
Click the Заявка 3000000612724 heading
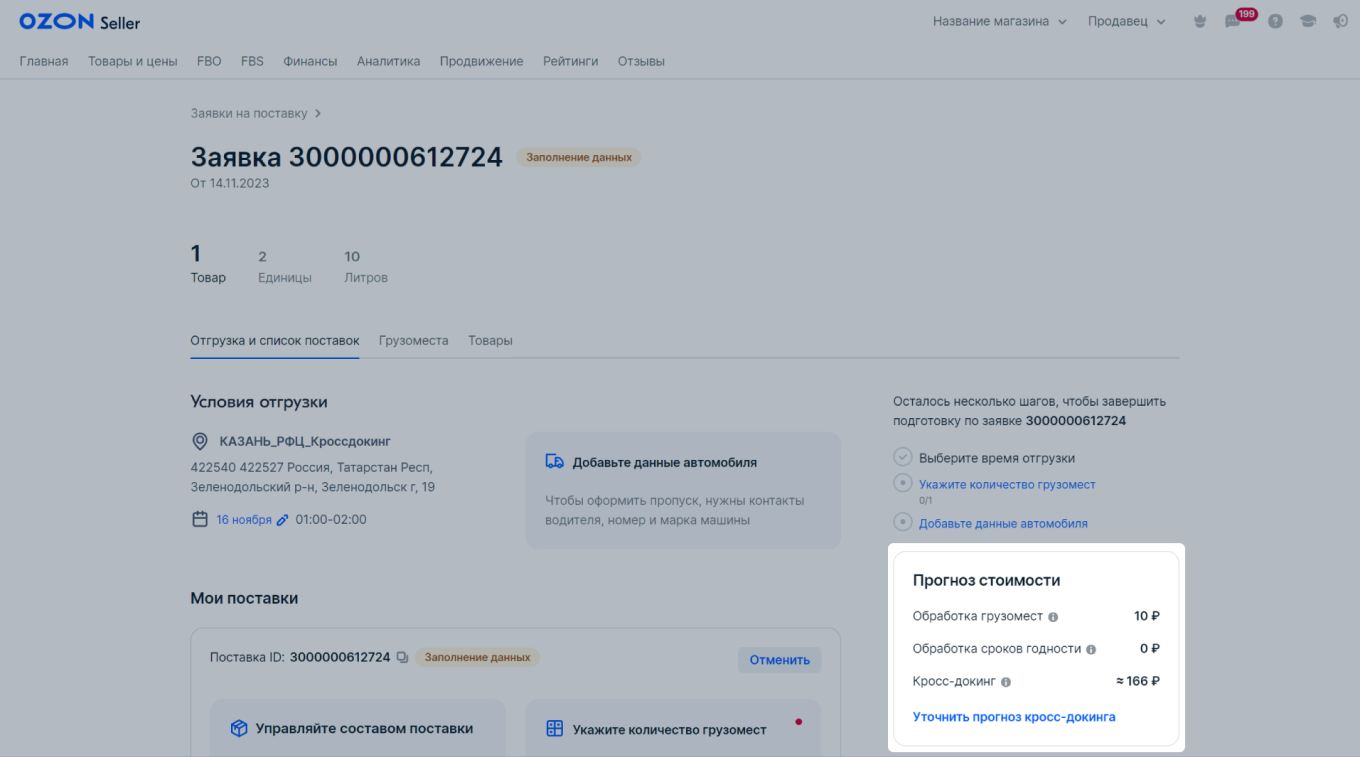(x=347, y=156)
